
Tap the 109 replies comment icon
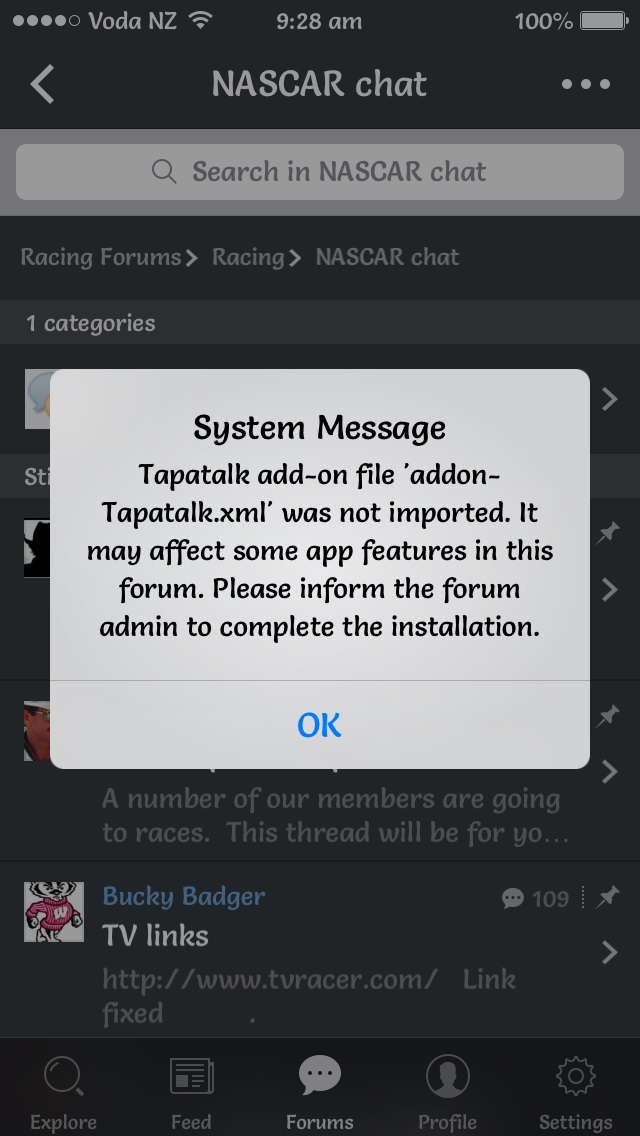point(512,899)
